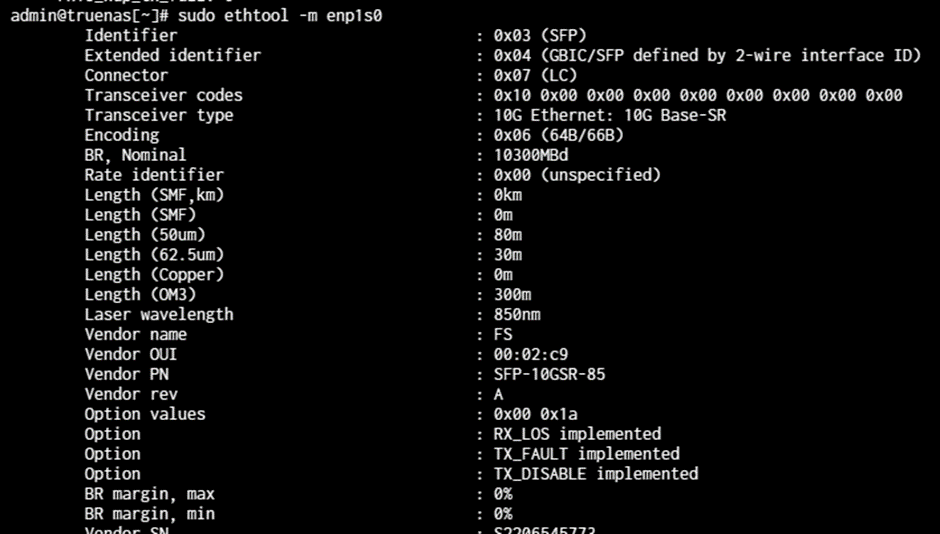Click the Vendor OUI 00:02:c9 value

point(531,354)
